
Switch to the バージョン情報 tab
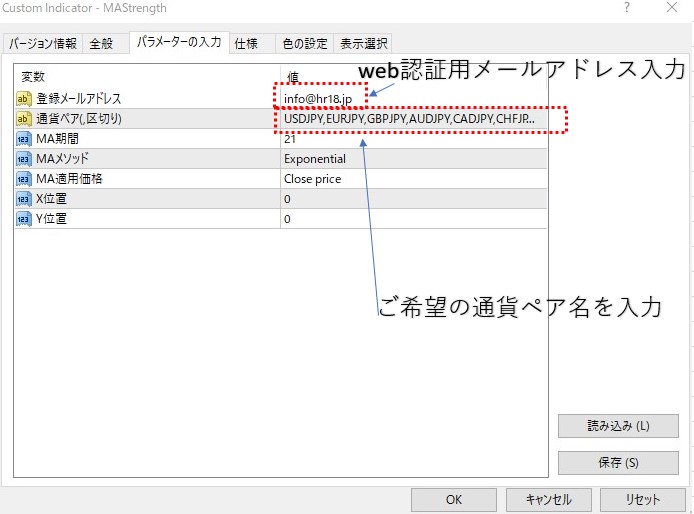(x=43, y=43)
